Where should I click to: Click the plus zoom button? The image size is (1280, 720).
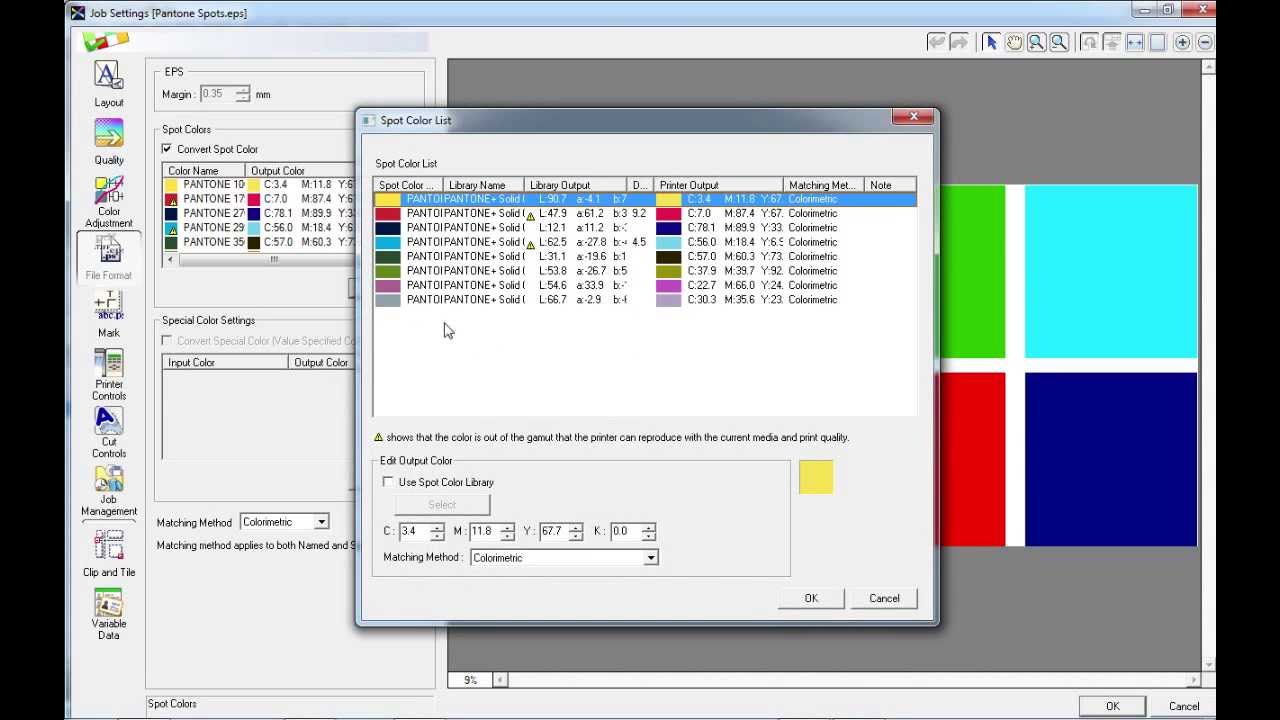click(1182, 42)
